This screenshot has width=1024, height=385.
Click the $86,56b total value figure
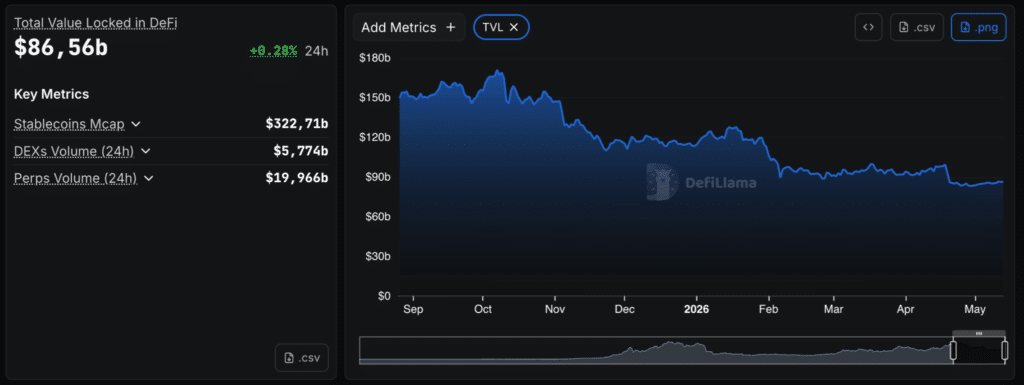[61, 48]
